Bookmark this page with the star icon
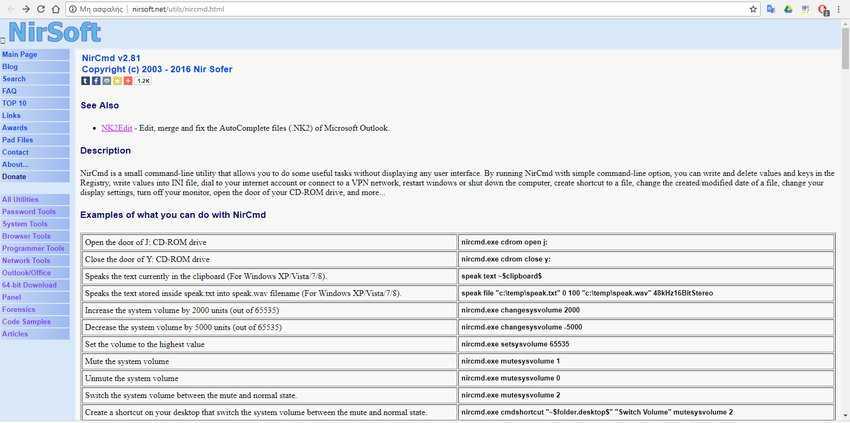The image size is (850, 423). tap(753, 9)
